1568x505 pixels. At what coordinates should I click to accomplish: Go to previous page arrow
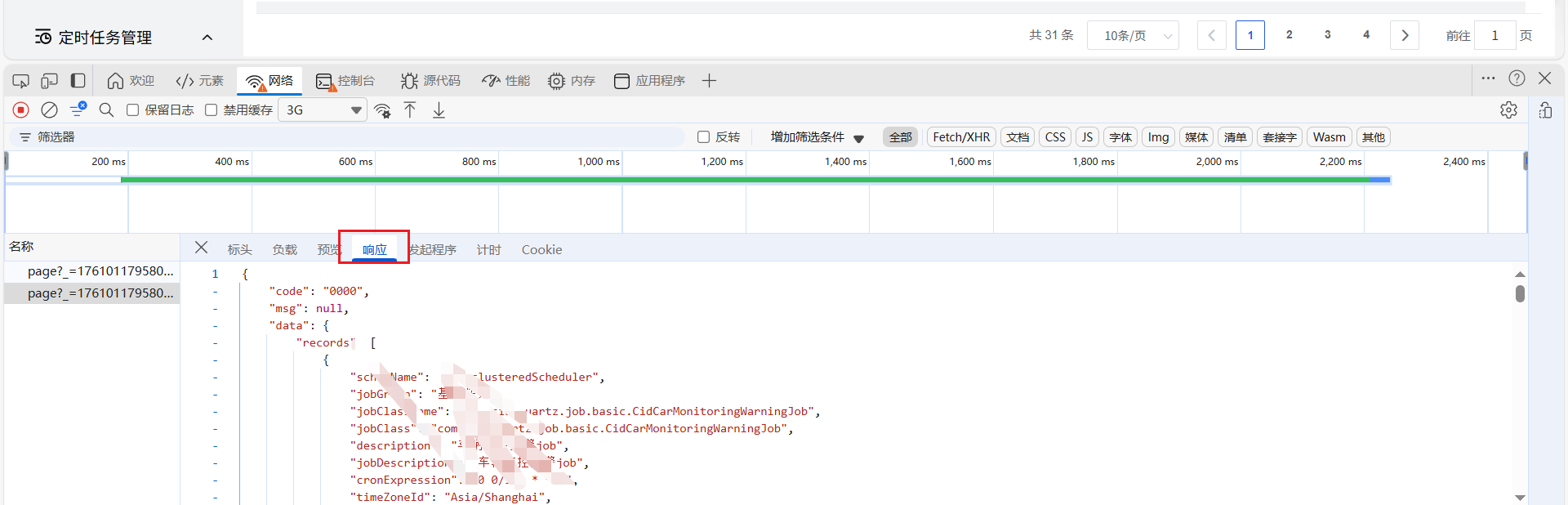pyautogui.click(x=1212, y=35)
